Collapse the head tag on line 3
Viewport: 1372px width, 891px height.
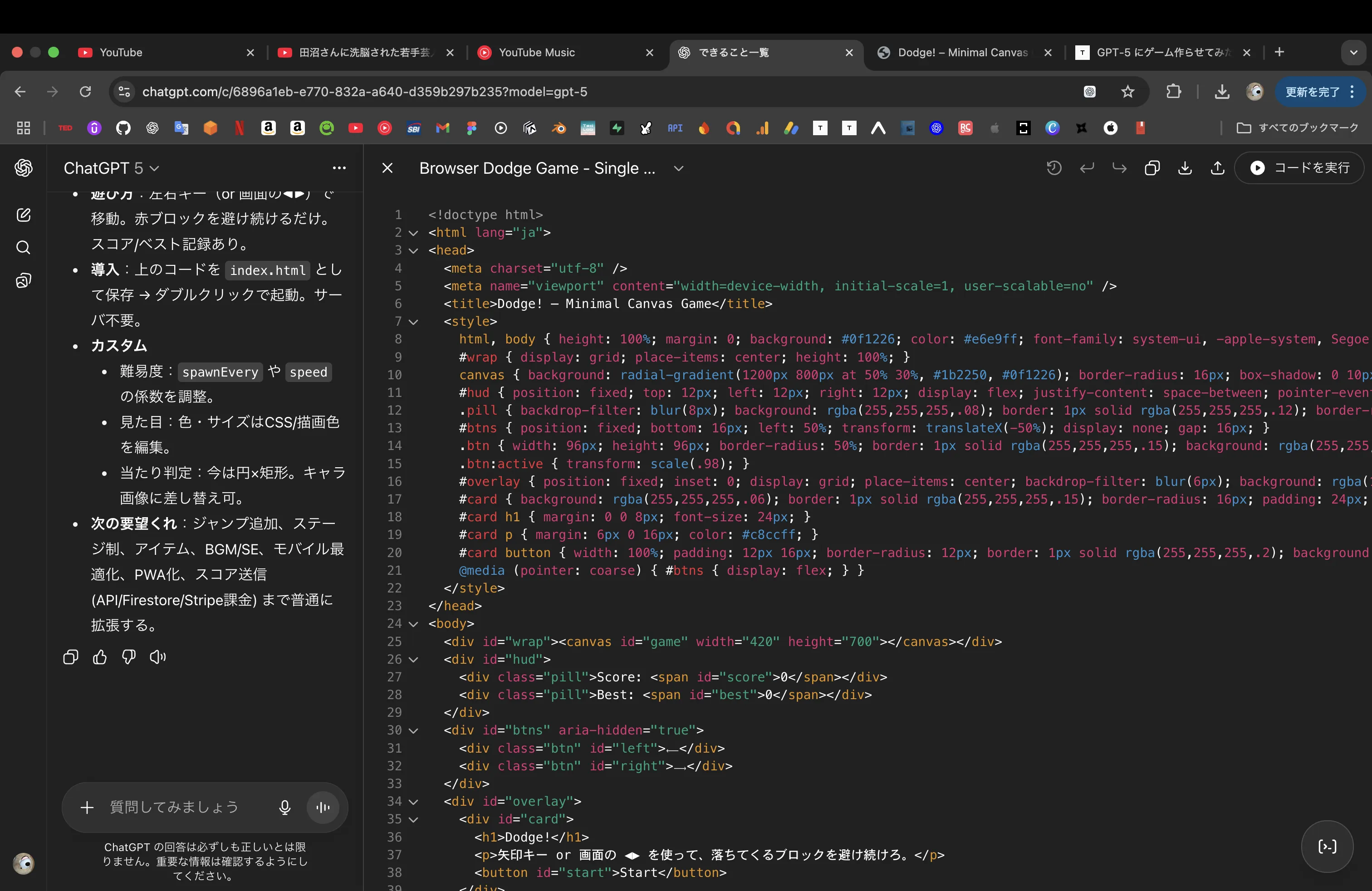click(x=413, y=251)
